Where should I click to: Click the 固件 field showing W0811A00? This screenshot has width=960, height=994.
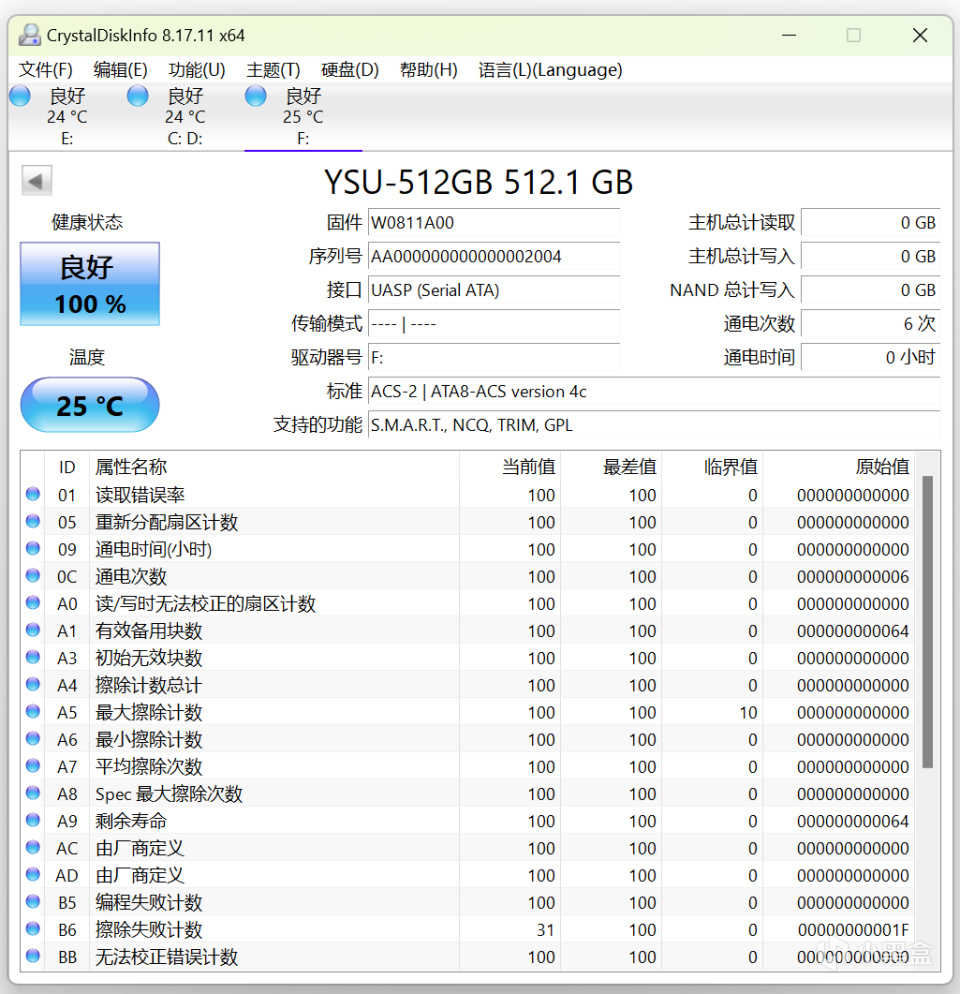(494, 223)
